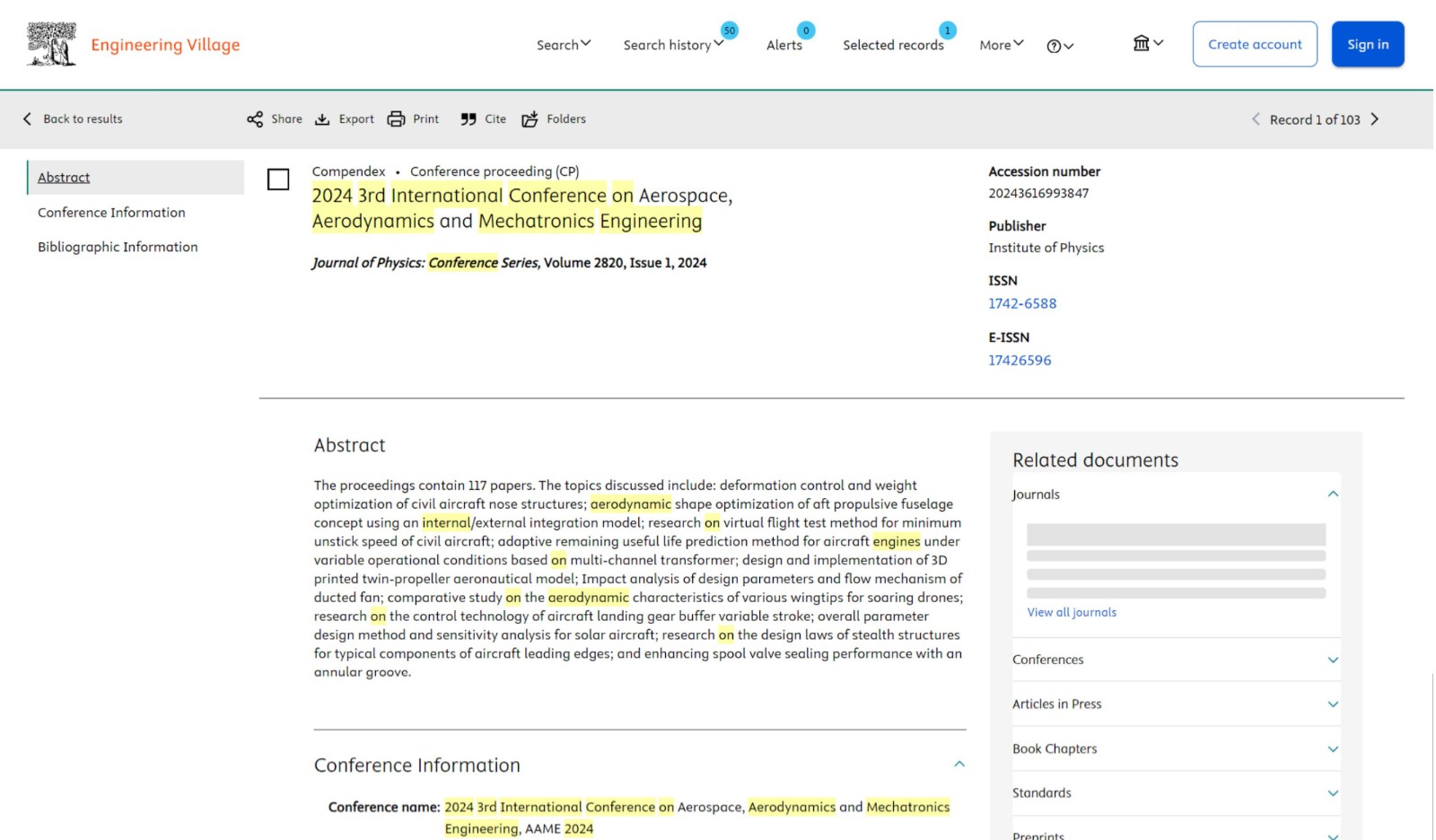
Task: Click the Folders label
Action: coord(566,119)
